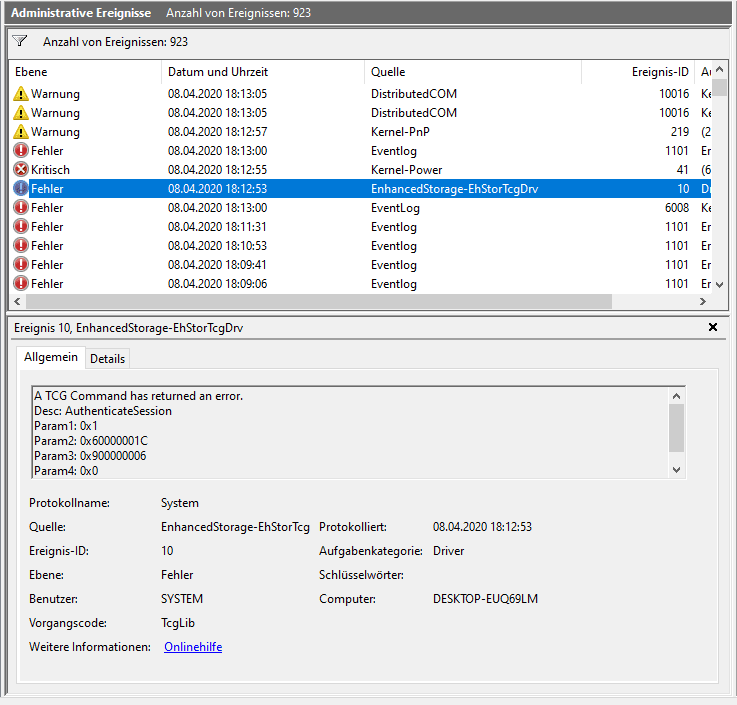
Task: Click description box vertical scrollbar thumb
Action: pyautogui.click(x=676, y=428)
